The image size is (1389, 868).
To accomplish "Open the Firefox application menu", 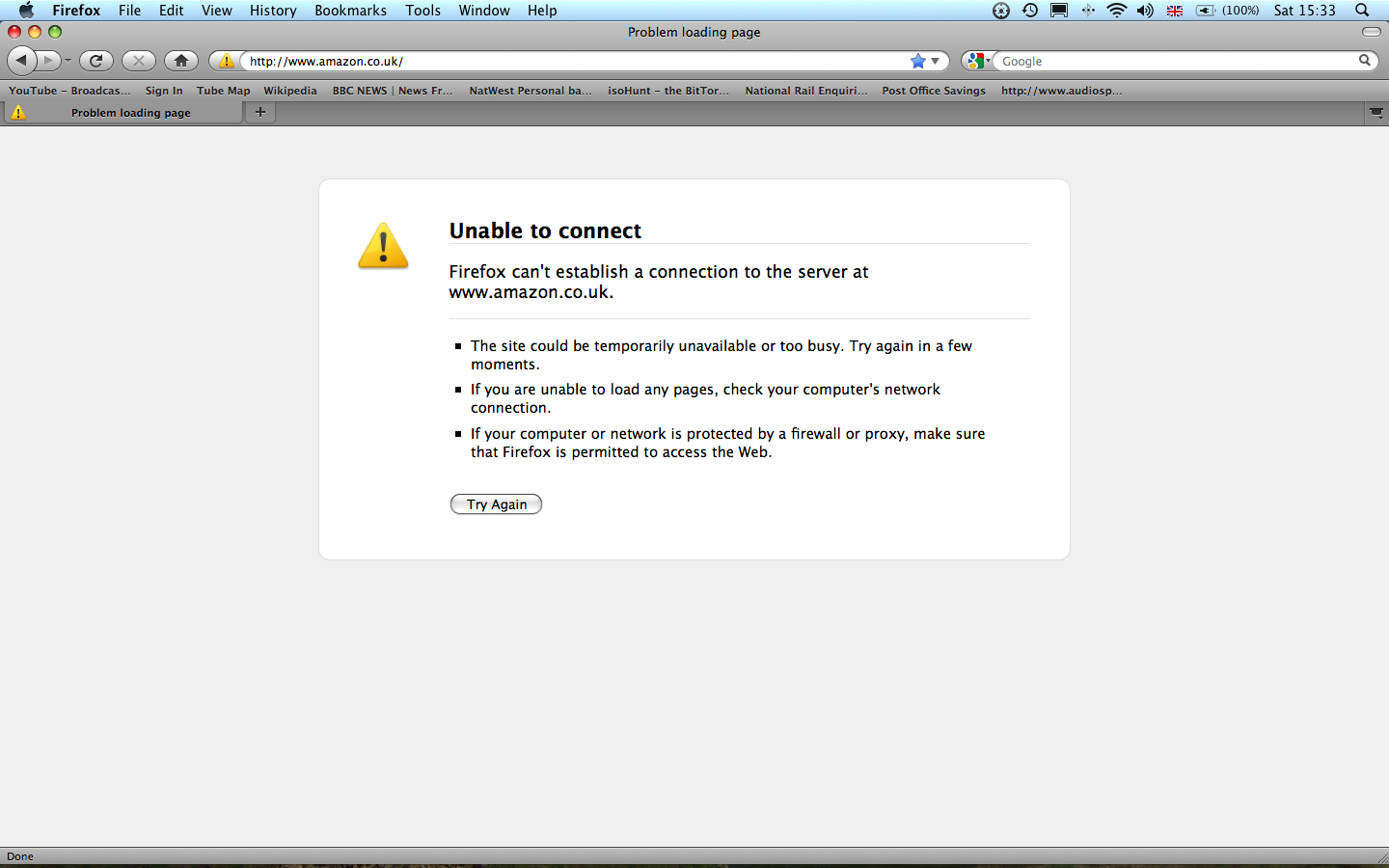I will [x=76, y=11].
